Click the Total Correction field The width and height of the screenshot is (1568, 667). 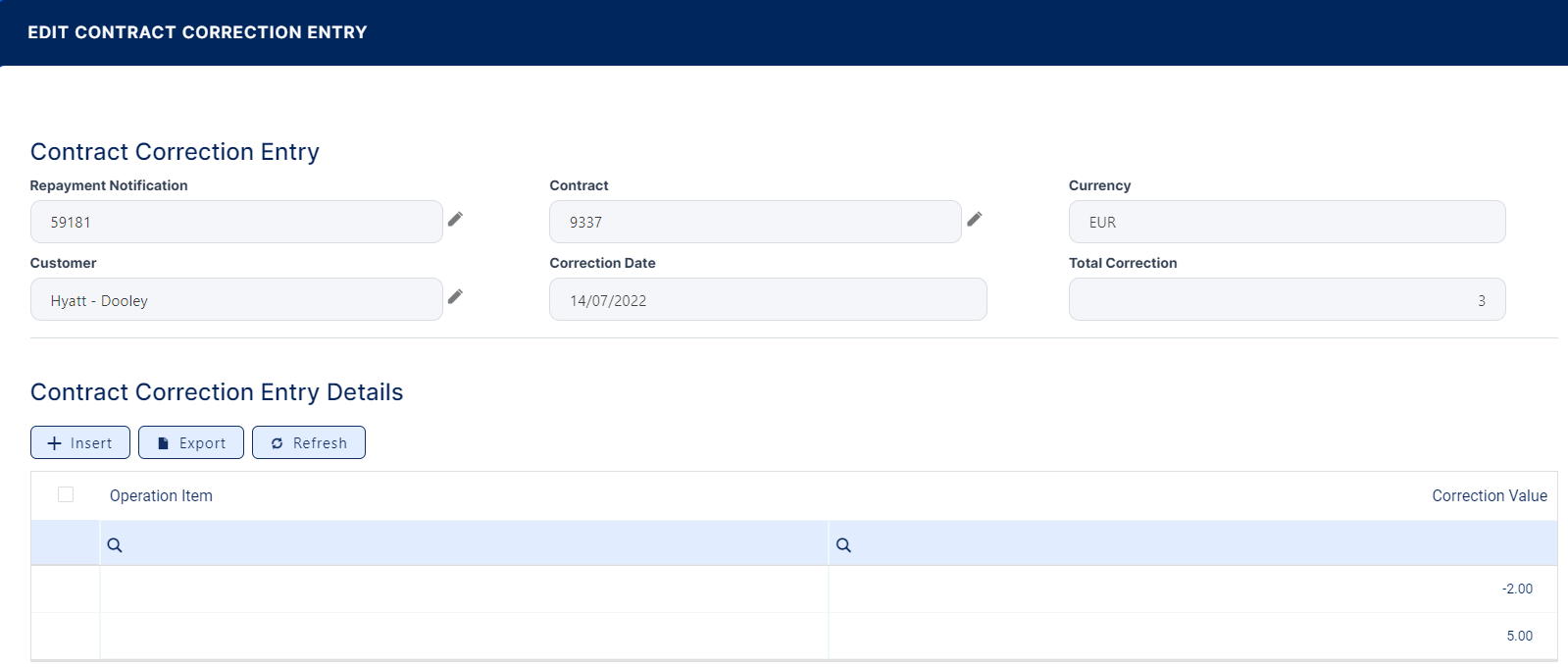click(1286, 300)
